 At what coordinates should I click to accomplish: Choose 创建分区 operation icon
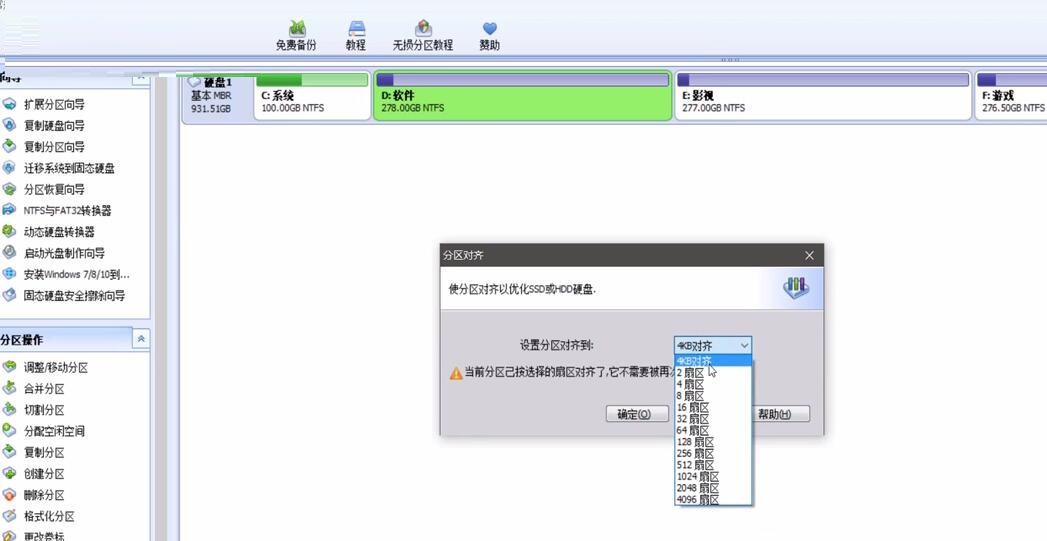pyautogui.click(x=9, y=474)
